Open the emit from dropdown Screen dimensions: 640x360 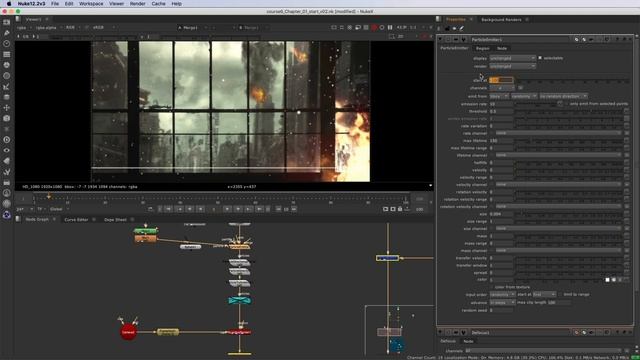tap(499, 96)
